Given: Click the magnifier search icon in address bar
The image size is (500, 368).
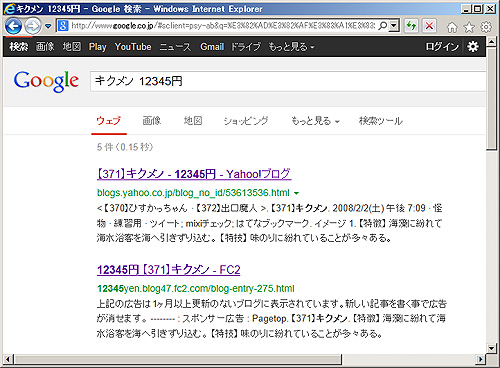Looking at the screenshot, I should (383, 26).
